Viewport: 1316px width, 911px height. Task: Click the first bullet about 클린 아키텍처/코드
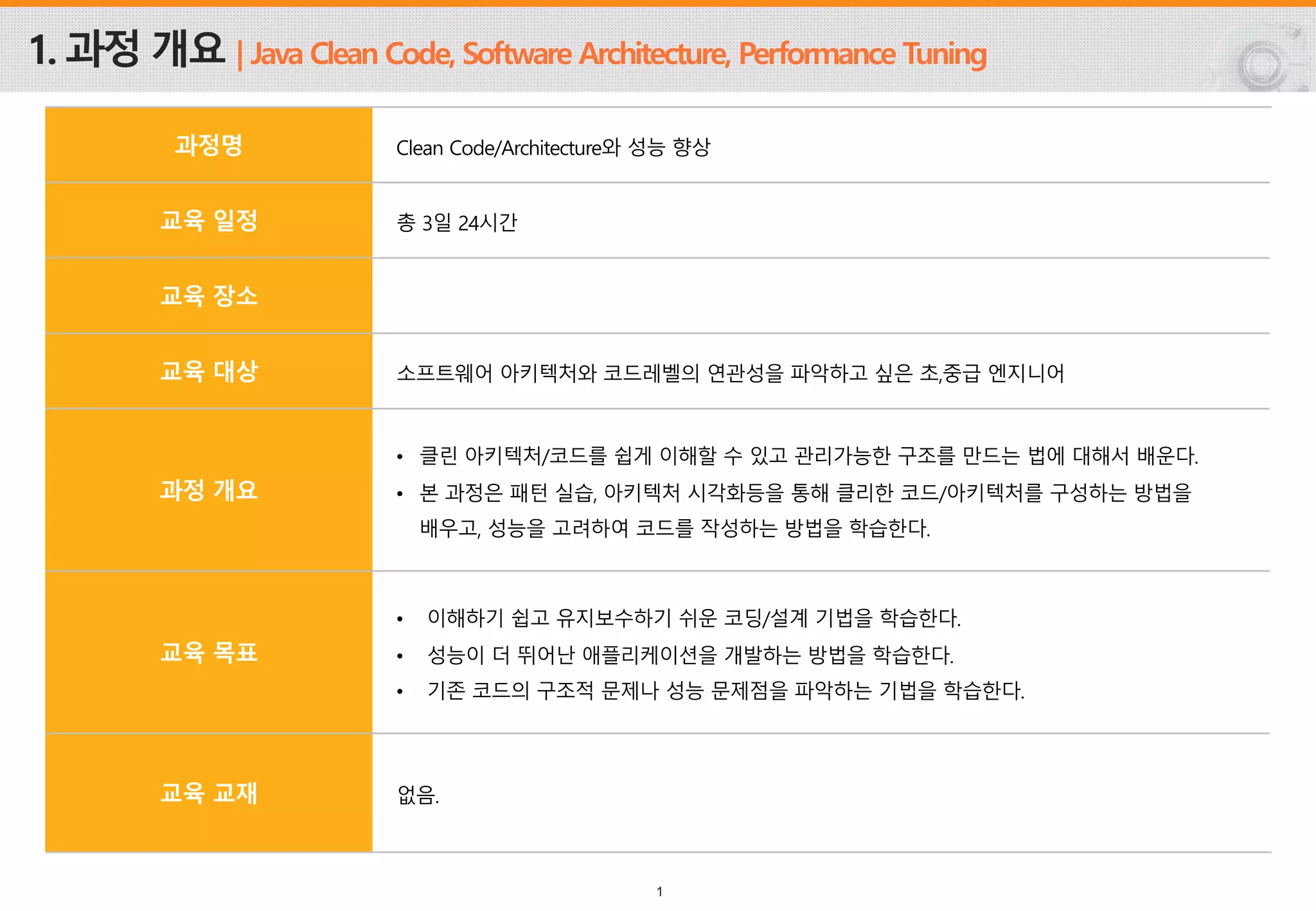808,456
